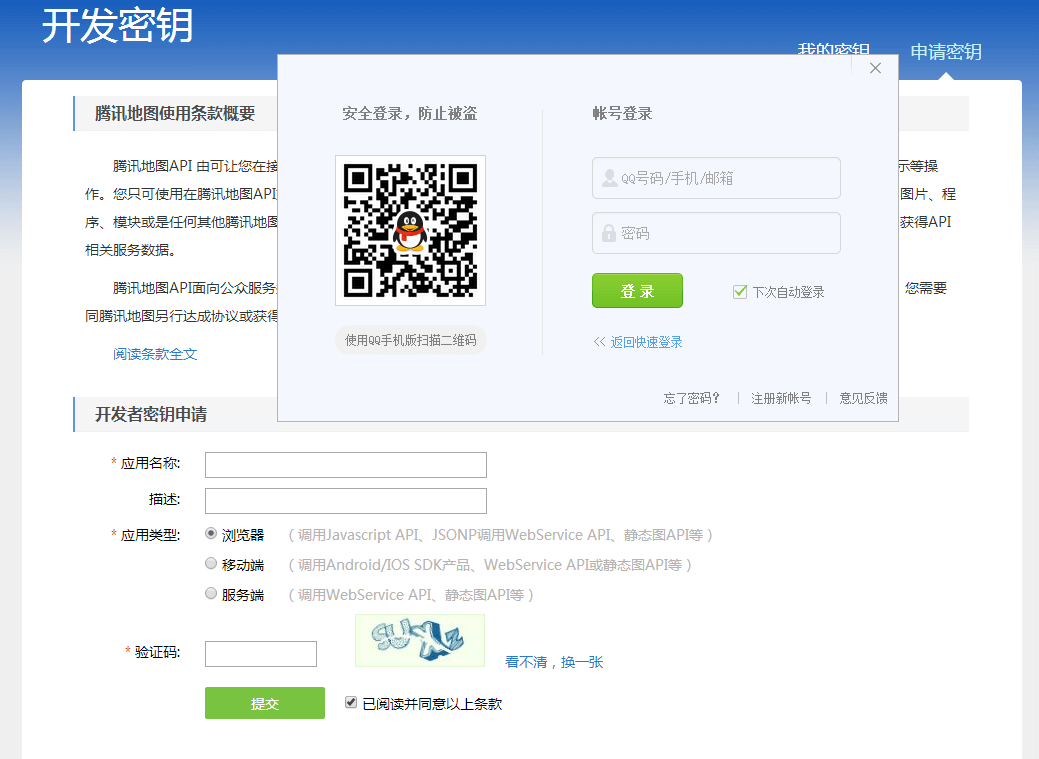Open the 注册新帐号 link
The image size is (1039, 759).
[x=781, y=398]
